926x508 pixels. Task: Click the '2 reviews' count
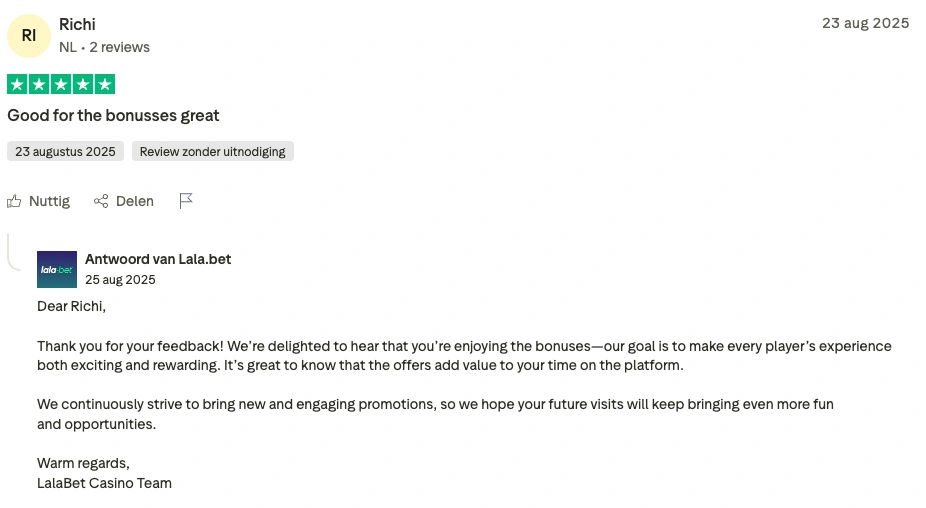coord(119,47)
